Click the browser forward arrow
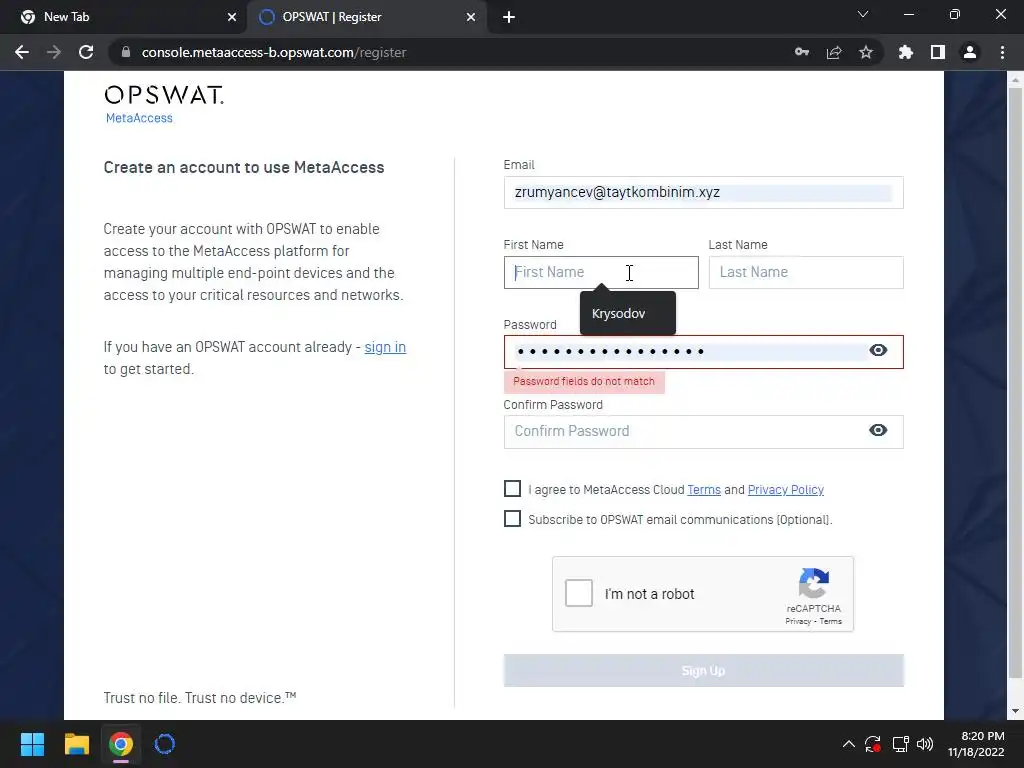Image resolution: width=1024 pixels, height=768 pixels. (54, 52)
